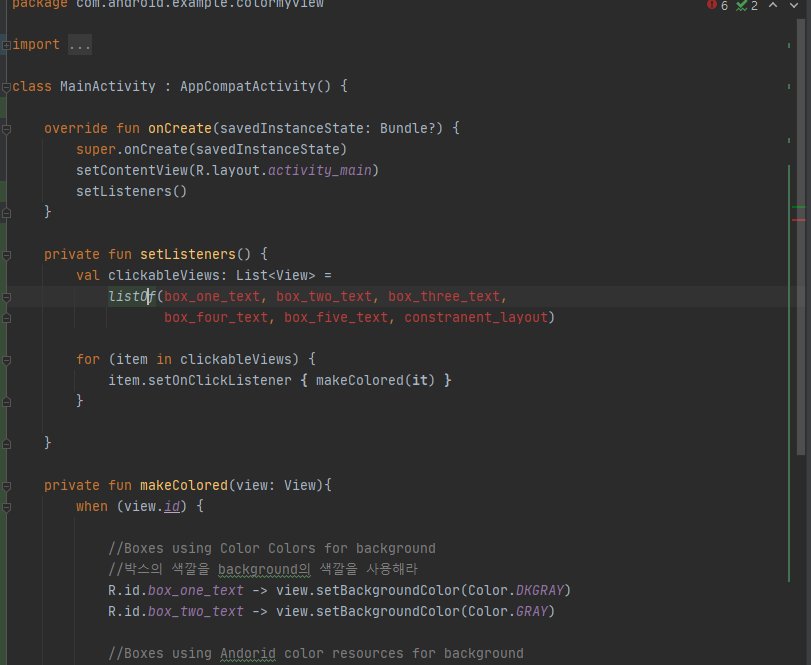Collapse the for loop fold marker
Image resolution: width=811 pixels, height=665 pixels.
(6, 360)
